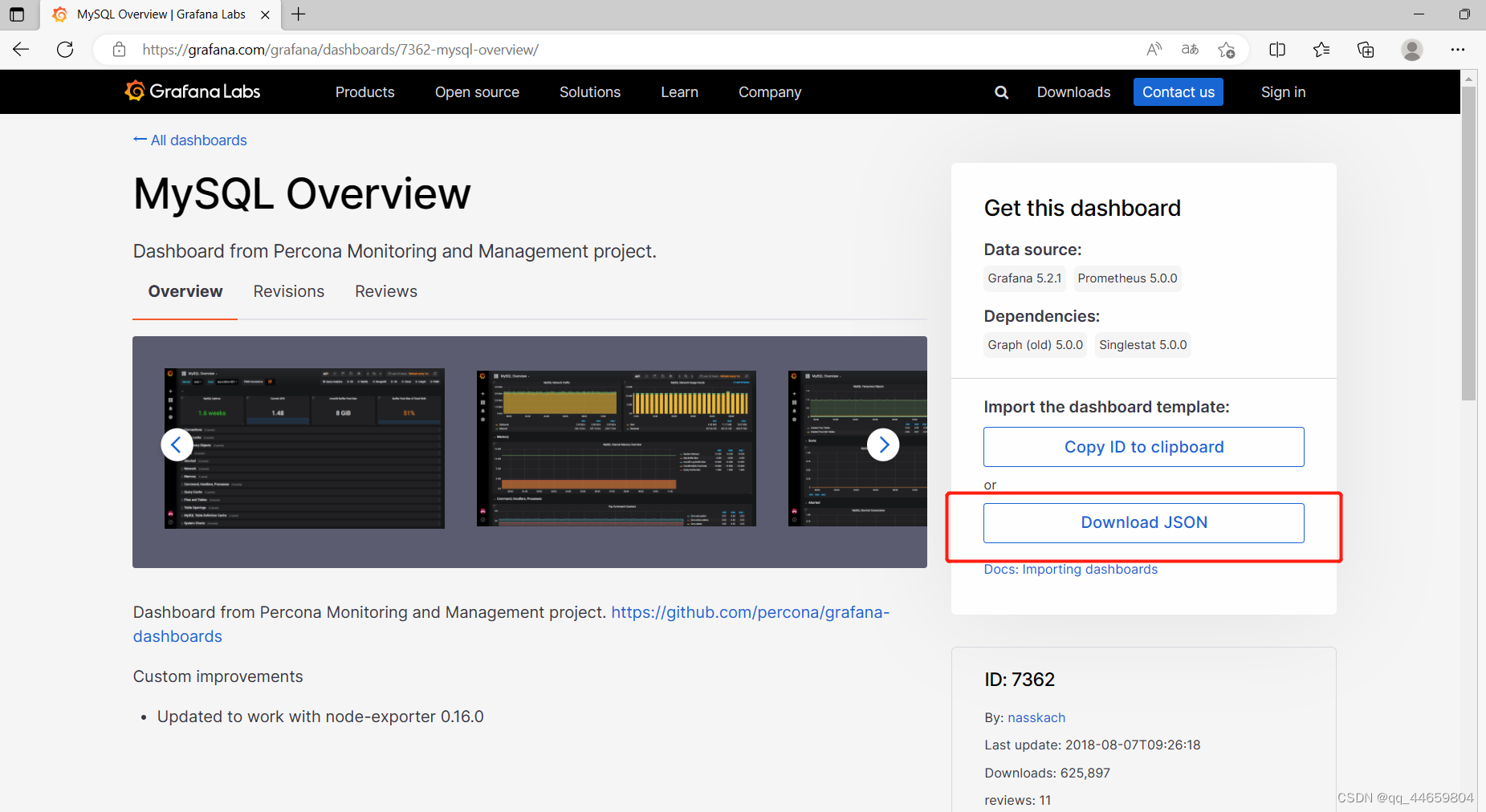This screenshot has width=1486, height=812.
Task: Open third partially visible screenshot thumbnail
Action: pyautogui.click(x=857, y=449)
